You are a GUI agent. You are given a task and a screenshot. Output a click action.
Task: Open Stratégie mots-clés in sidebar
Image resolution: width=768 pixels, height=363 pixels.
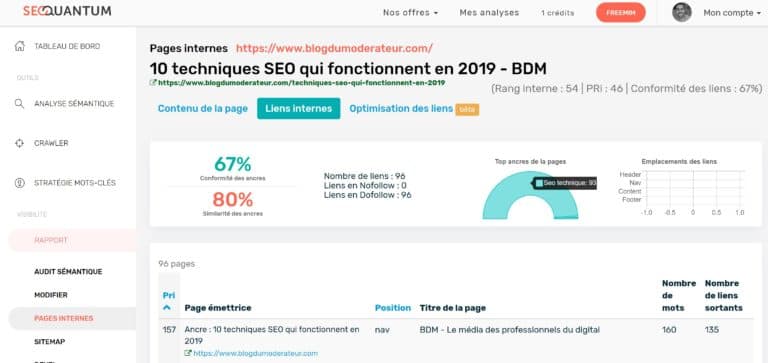tap(75, 183)
